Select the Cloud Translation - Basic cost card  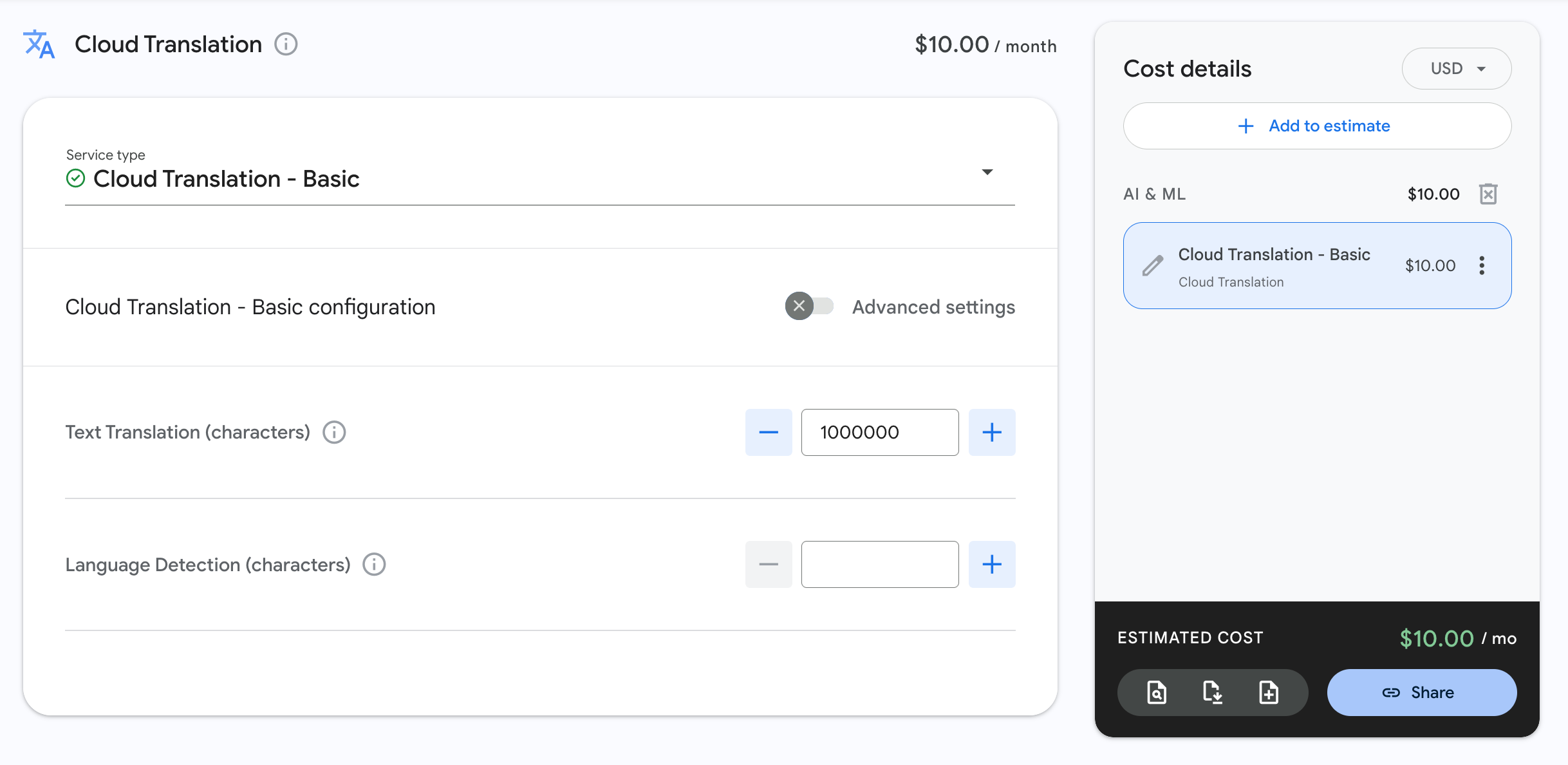point(1317,265)
